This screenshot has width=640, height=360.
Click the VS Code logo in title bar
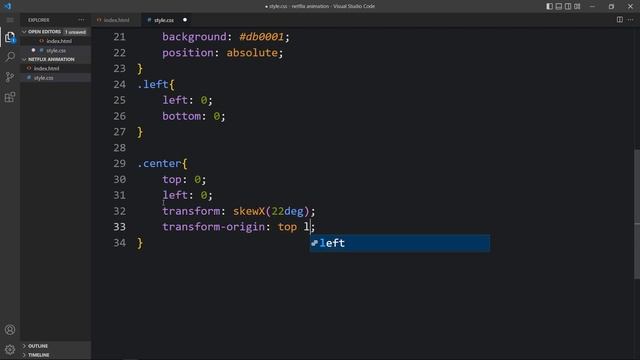8,6
